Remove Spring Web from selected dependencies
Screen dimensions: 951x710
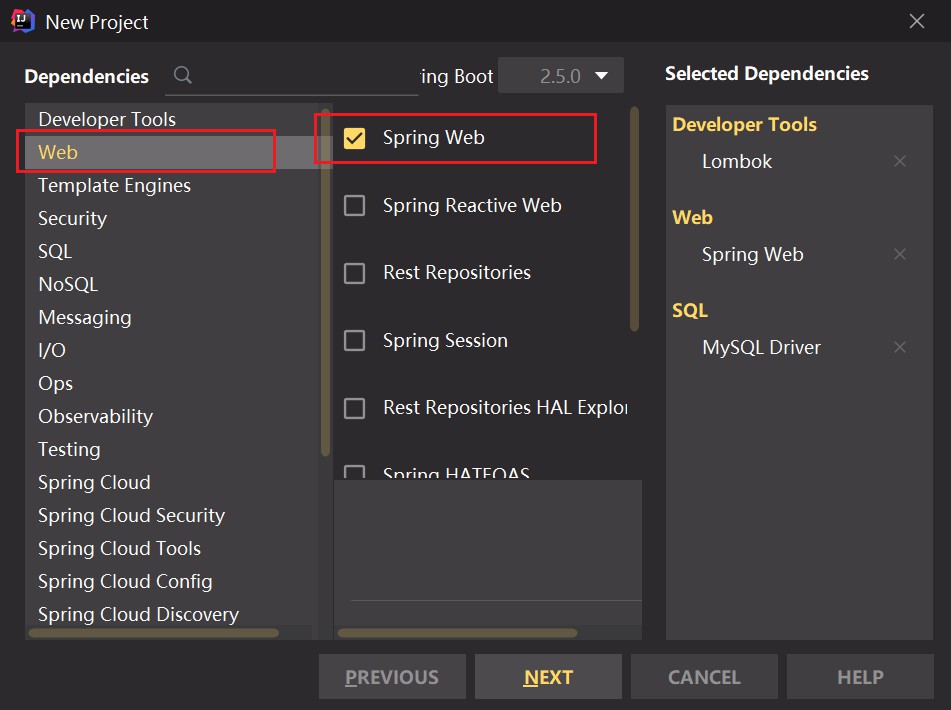point(899,254)
